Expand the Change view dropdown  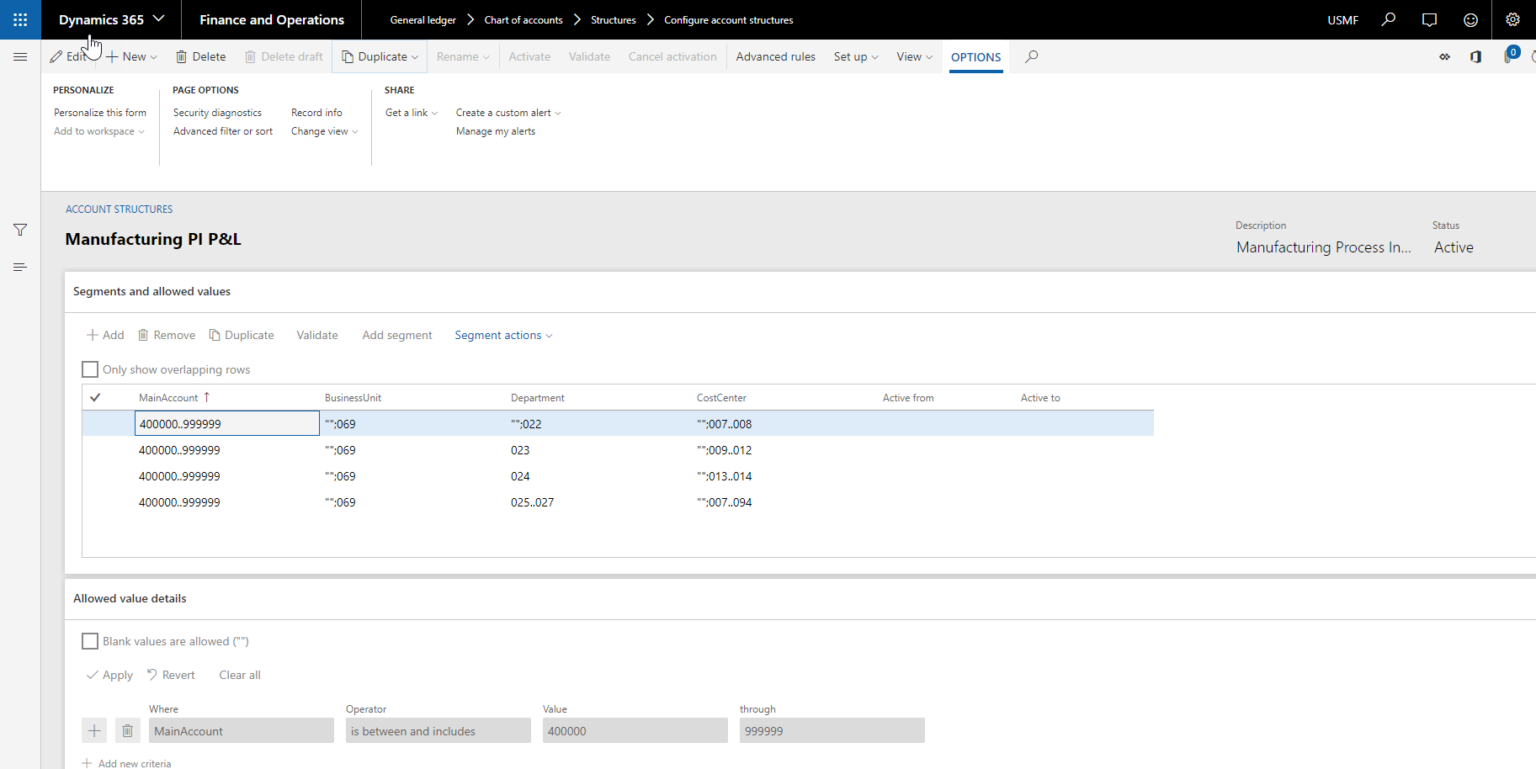[x=324, y=131]
